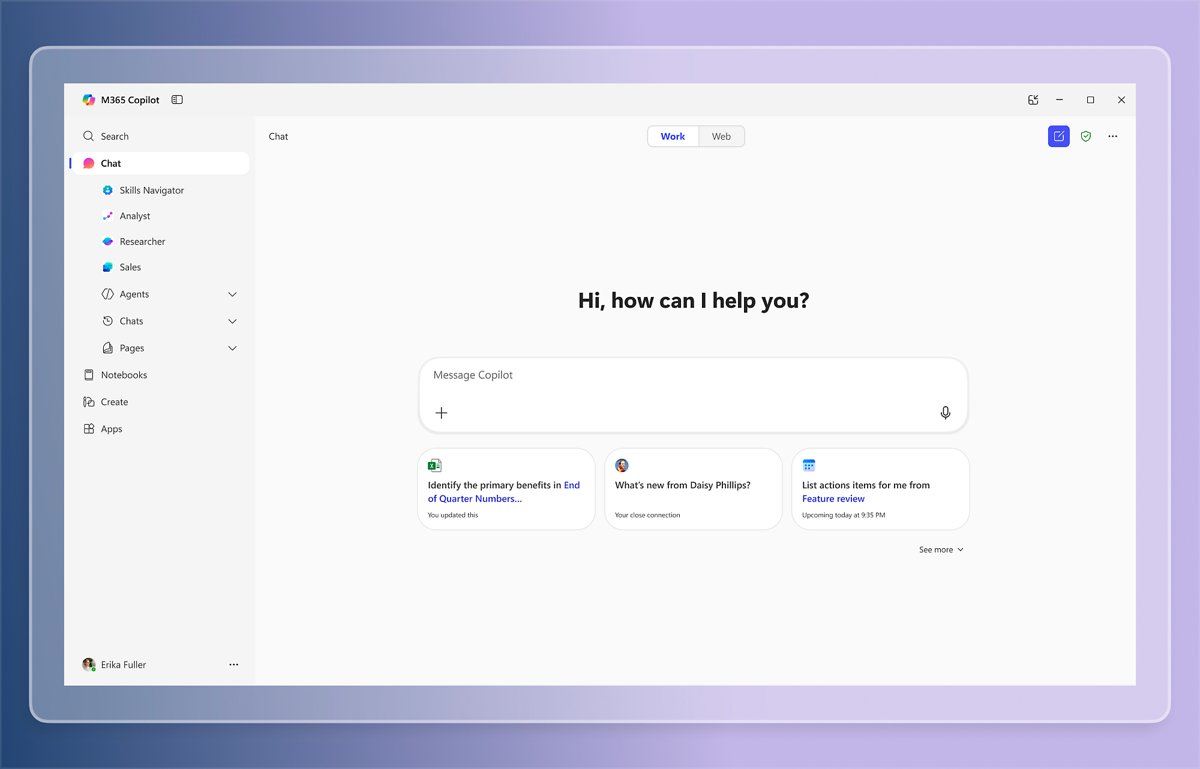Screen dimensions: 1200x769
Task: Click the Feature review link
Action: 833,498
